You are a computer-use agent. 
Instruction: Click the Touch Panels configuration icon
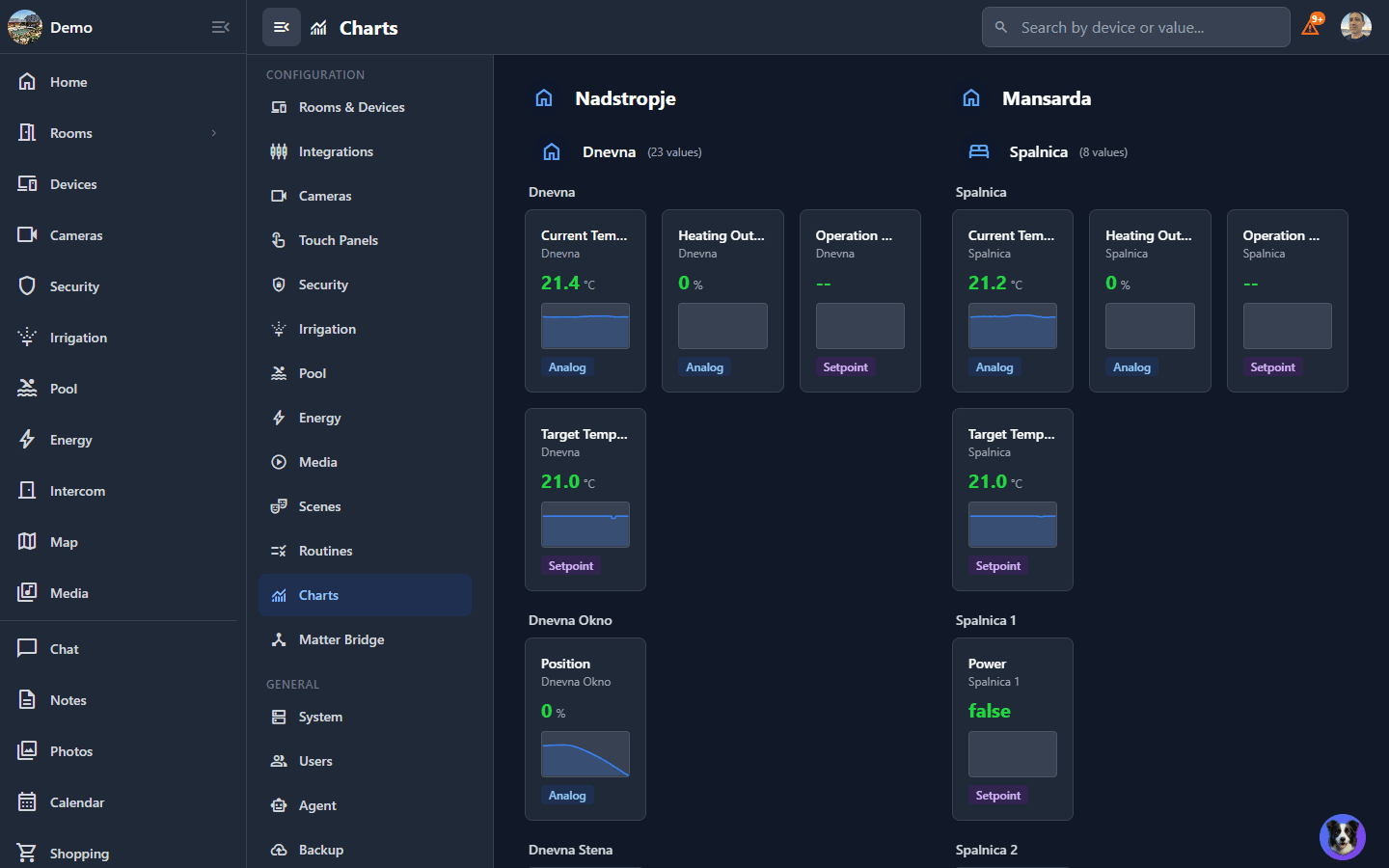click(x=279, y=239)
